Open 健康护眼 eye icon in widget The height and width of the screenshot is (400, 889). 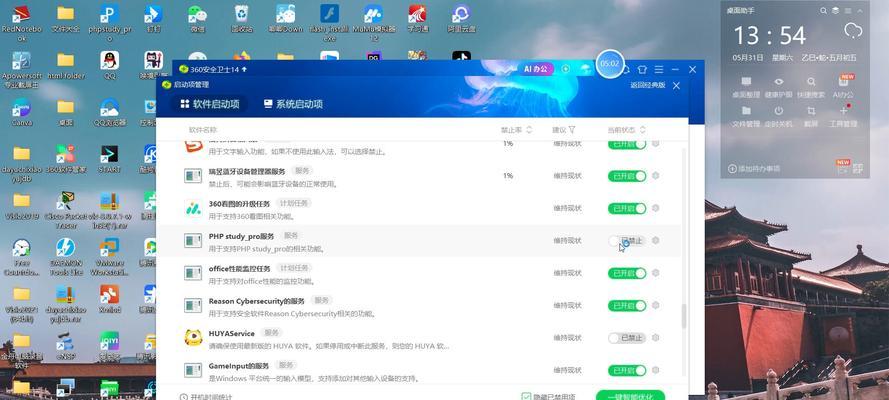[779, 87]
